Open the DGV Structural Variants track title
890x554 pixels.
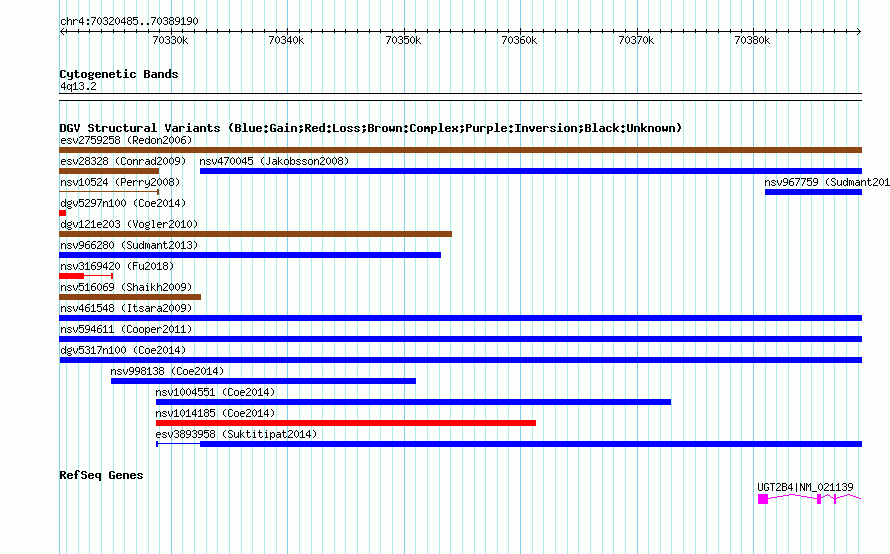[x=370, y=128]
